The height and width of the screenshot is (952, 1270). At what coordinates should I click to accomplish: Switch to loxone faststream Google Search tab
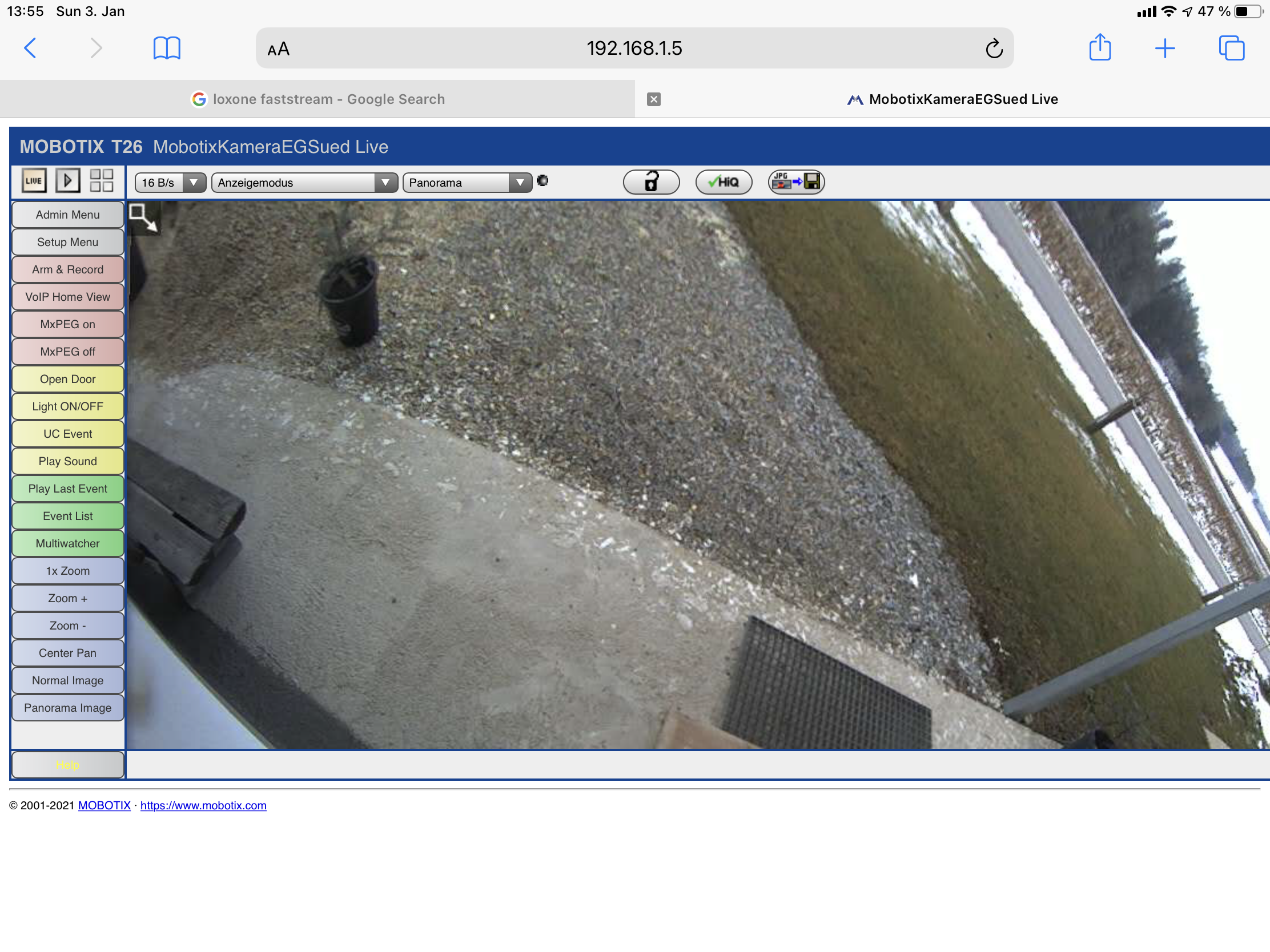pos(317,99)
